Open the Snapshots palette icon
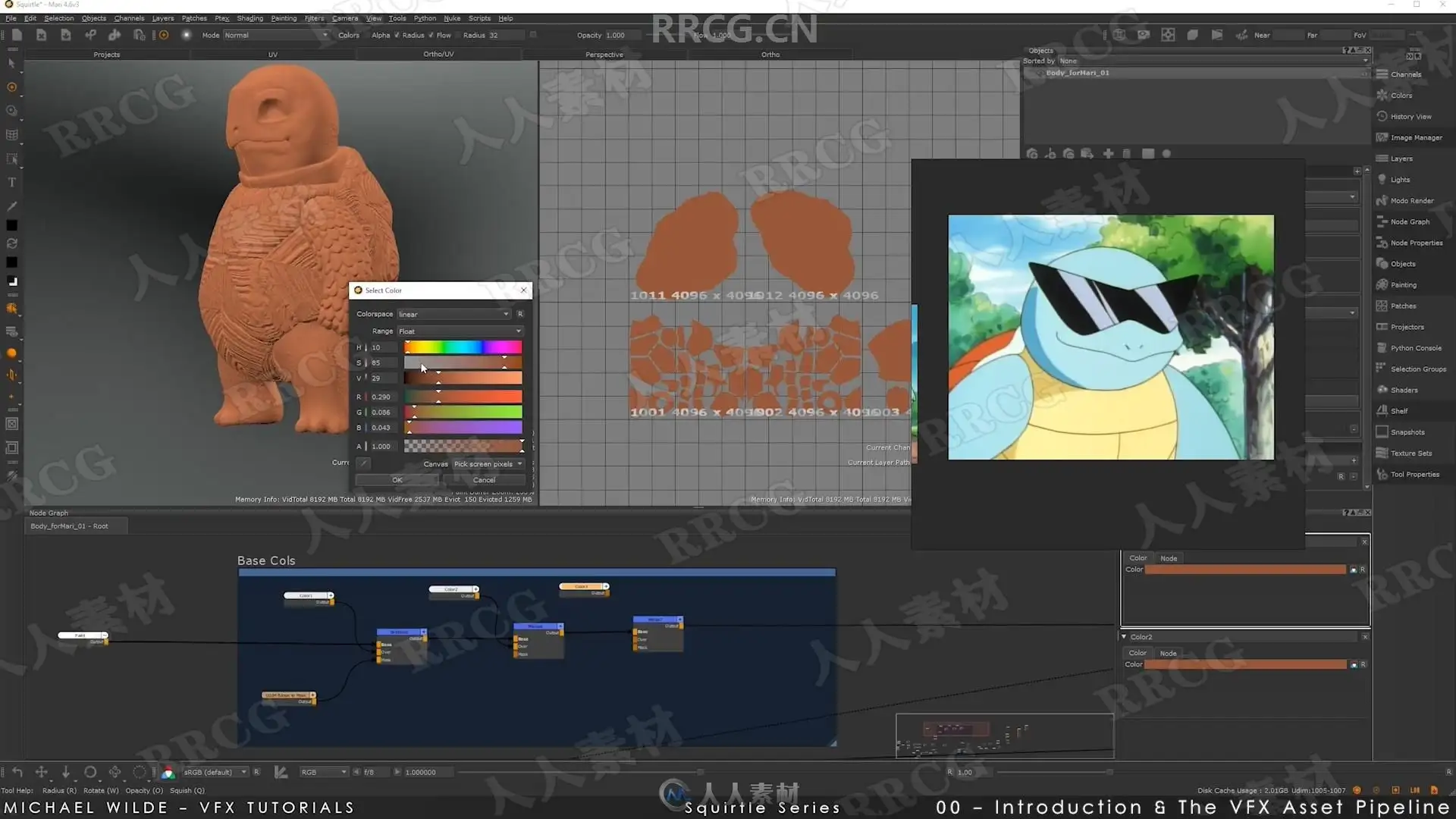 click(1382, 432)
